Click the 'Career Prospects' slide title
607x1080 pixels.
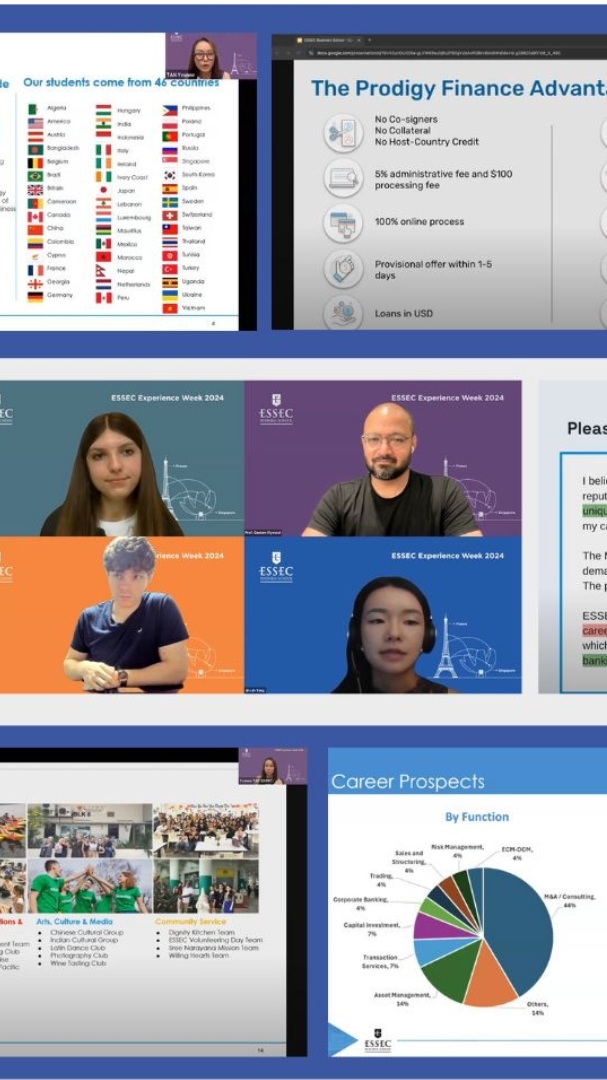408,782
